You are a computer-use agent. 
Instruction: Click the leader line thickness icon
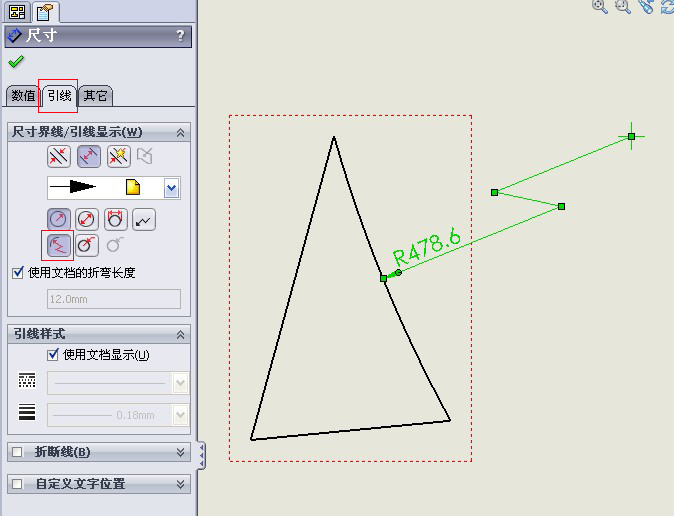27,412
